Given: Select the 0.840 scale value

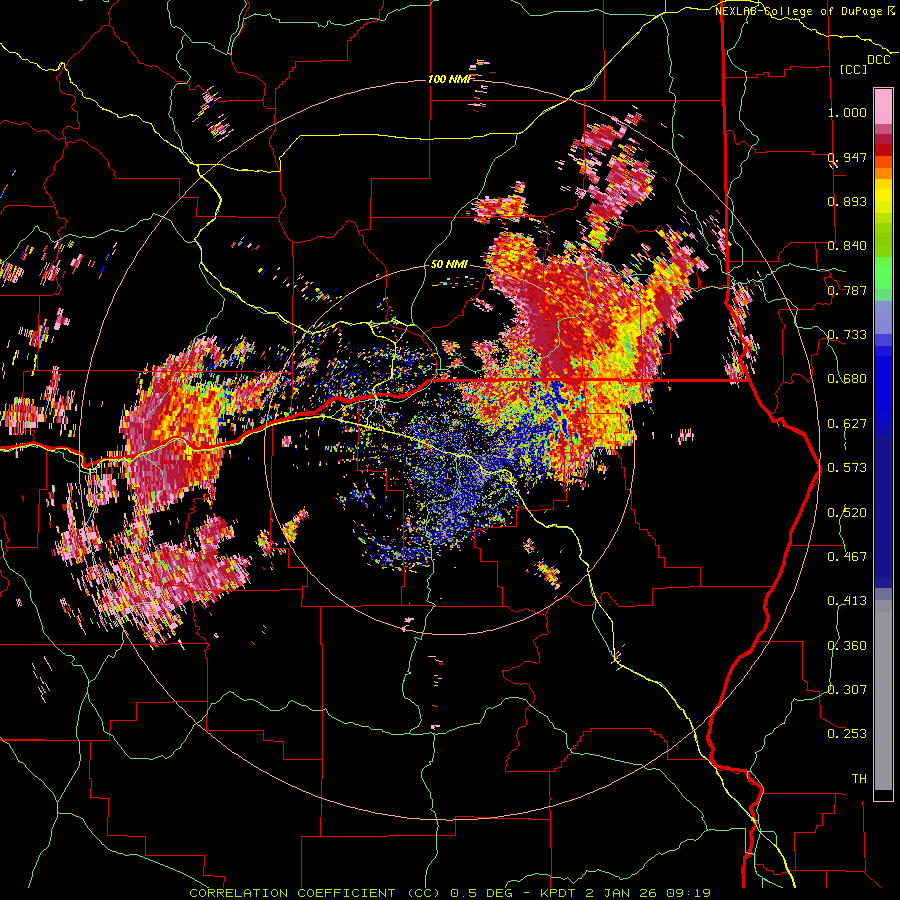Looking at the screenshot, I should pos(847,246).
